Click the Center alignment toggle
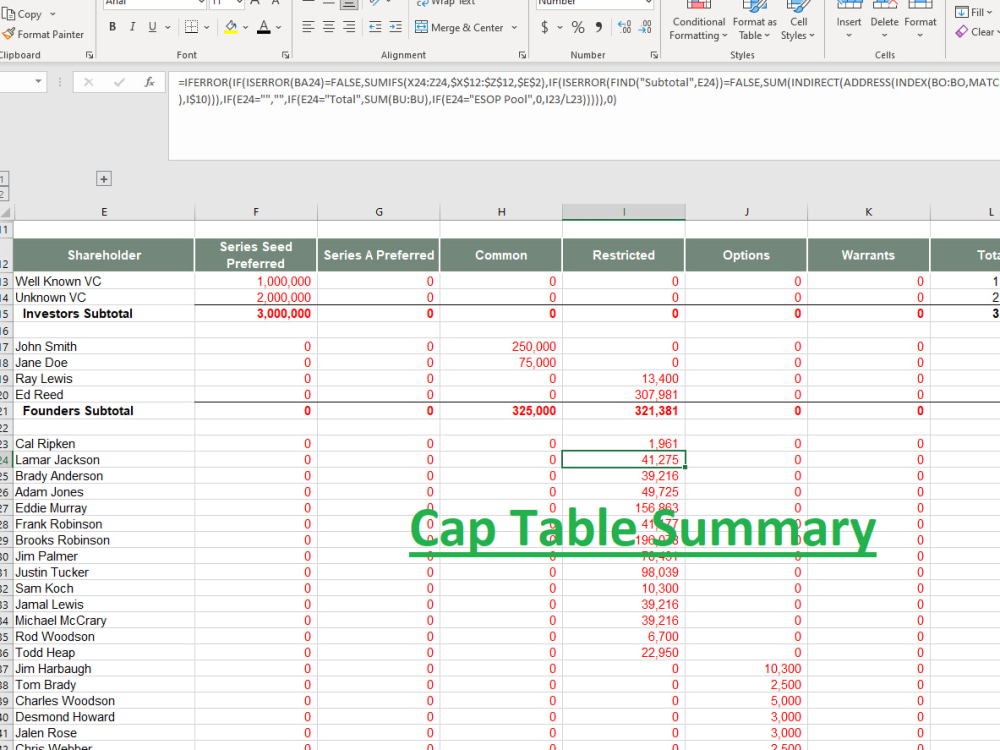The image size is (1000, 750). click(327, 26)
